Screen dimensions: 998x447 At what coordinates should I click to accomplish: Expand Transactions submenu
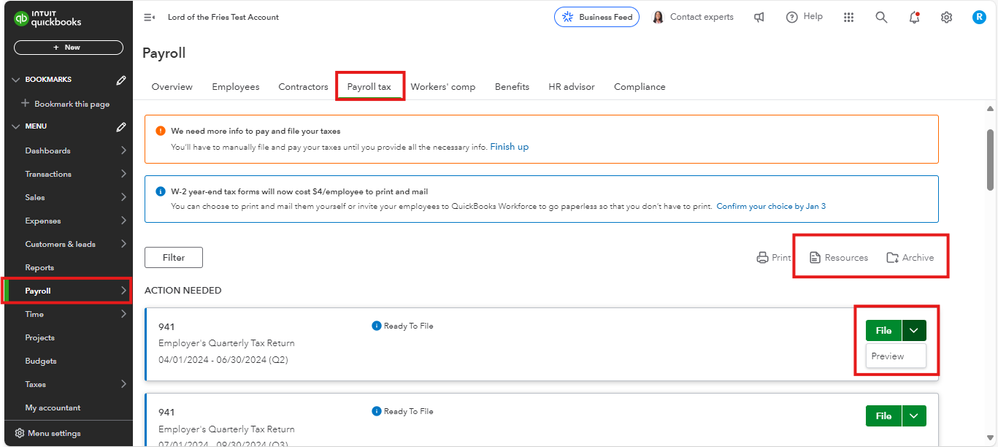click(x=123, y=174)
